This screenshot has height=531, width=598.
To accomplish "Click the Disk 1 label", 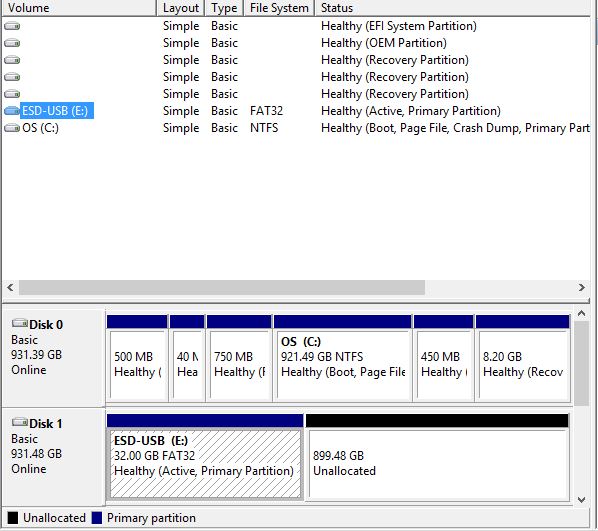I will point(46,423).
